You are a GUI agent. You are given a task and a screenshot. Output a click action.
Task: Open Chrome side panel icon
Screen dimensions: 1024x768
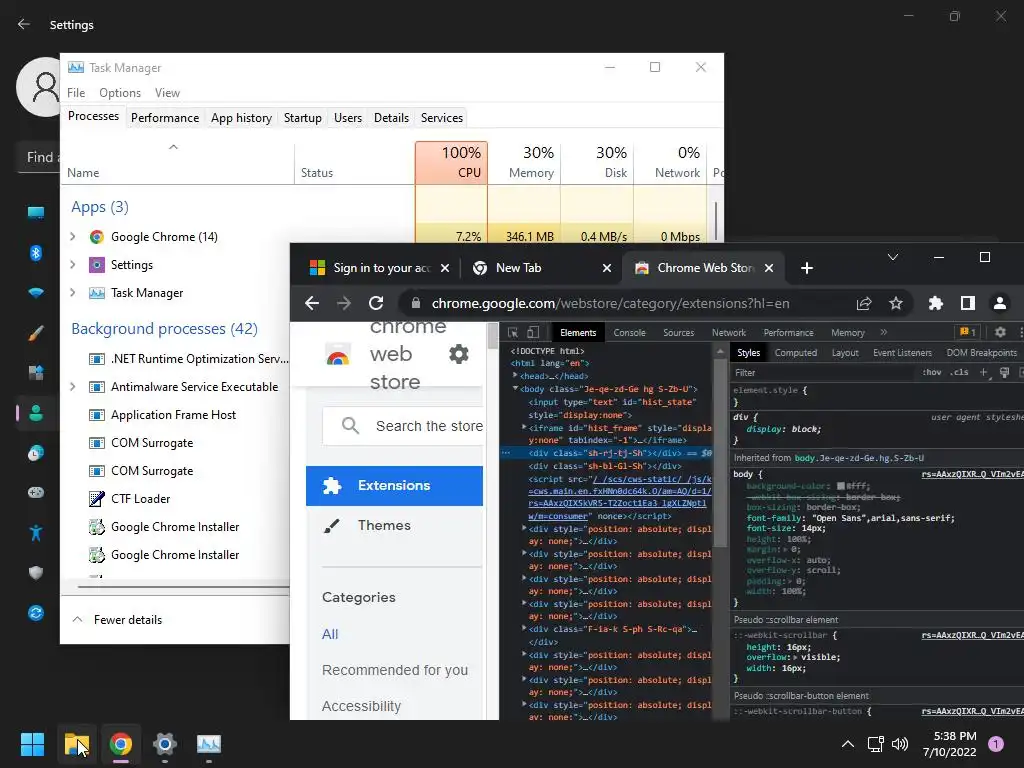click(968, 303)
